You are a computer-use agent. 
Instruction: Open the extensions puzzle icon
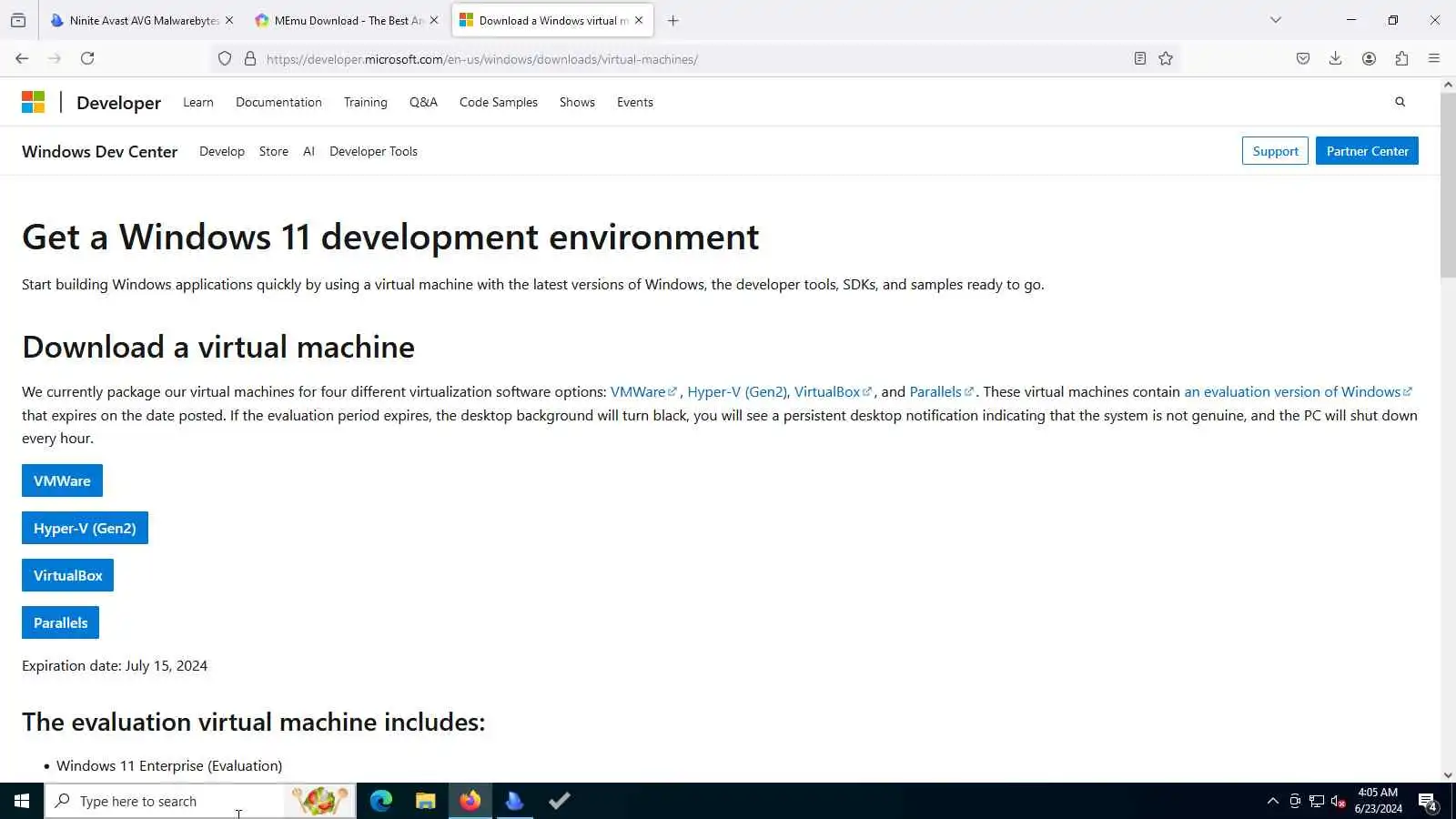coord(1401,58)
